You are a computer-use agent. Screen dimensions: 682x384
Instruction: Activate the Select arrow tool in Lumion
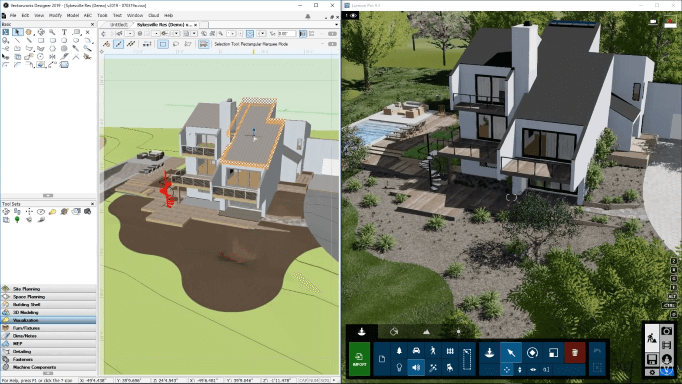tap(511, 353)
